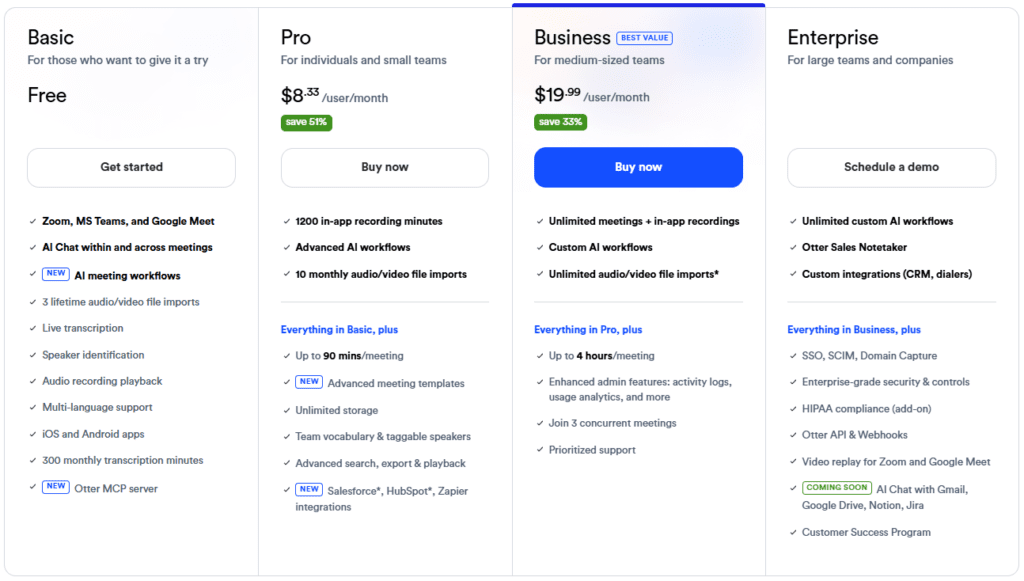Open the "Everything in Basic, plus" link
The image size is (1024, 581).
coord(340,329)
